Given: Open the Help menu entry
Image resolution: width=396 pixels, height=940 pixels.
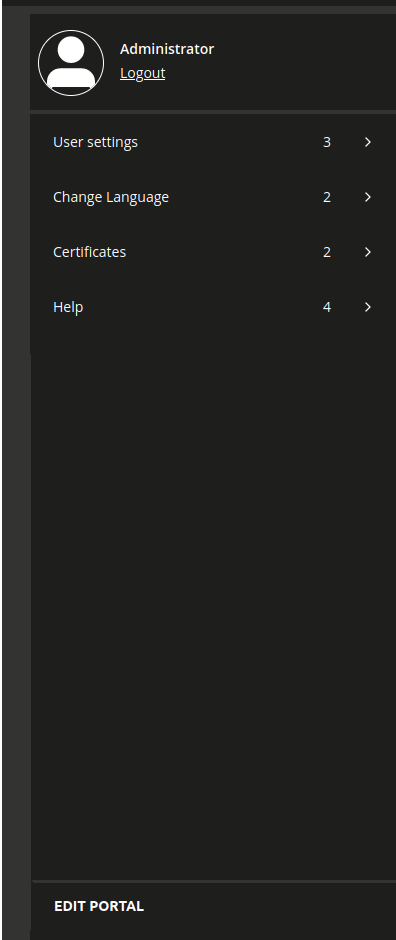Looking at the screenshot, I should pos(213,307).
